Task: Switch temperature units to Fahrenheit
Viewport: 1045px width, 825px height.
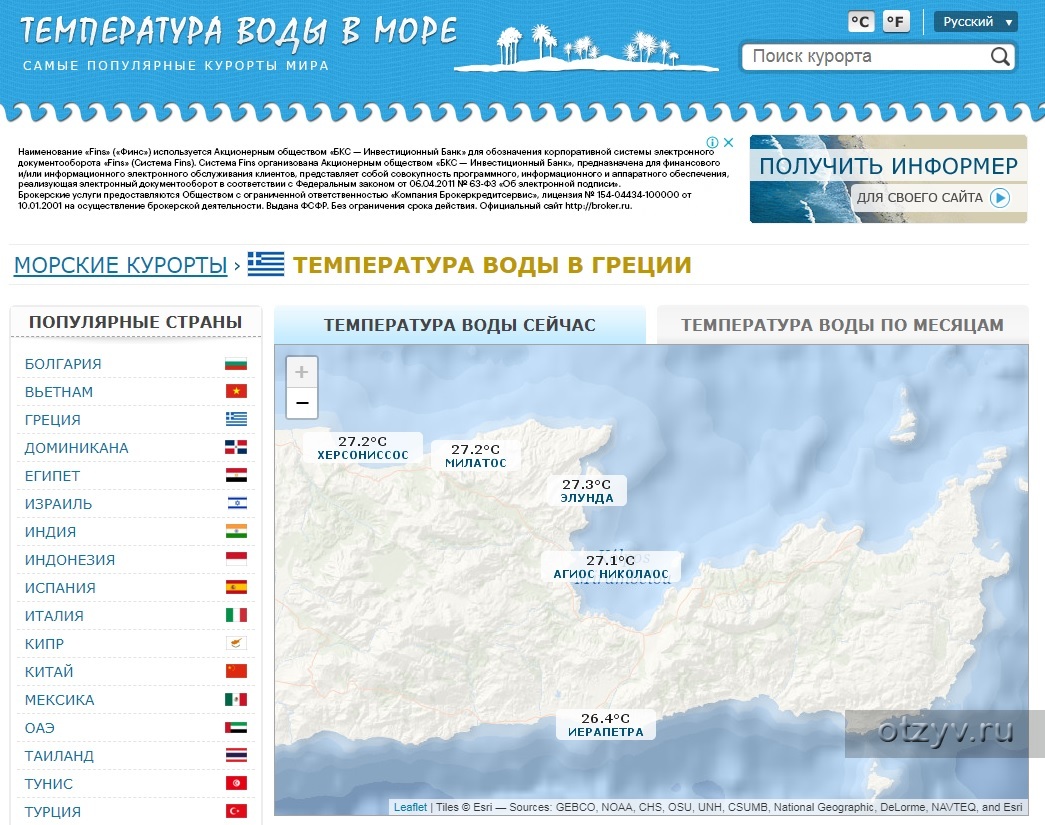Action: [896, 22]
